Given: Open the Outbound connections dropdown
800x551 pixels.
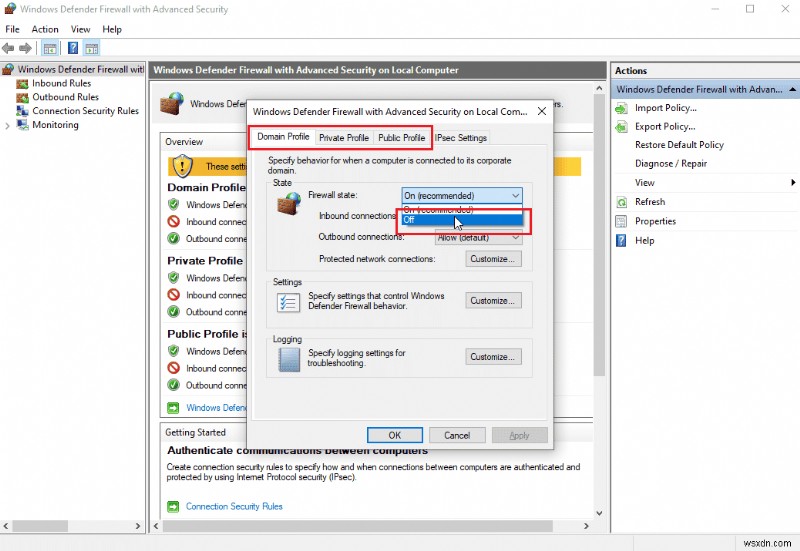Looking at the screenshot, I should click(x=479, y=238).
